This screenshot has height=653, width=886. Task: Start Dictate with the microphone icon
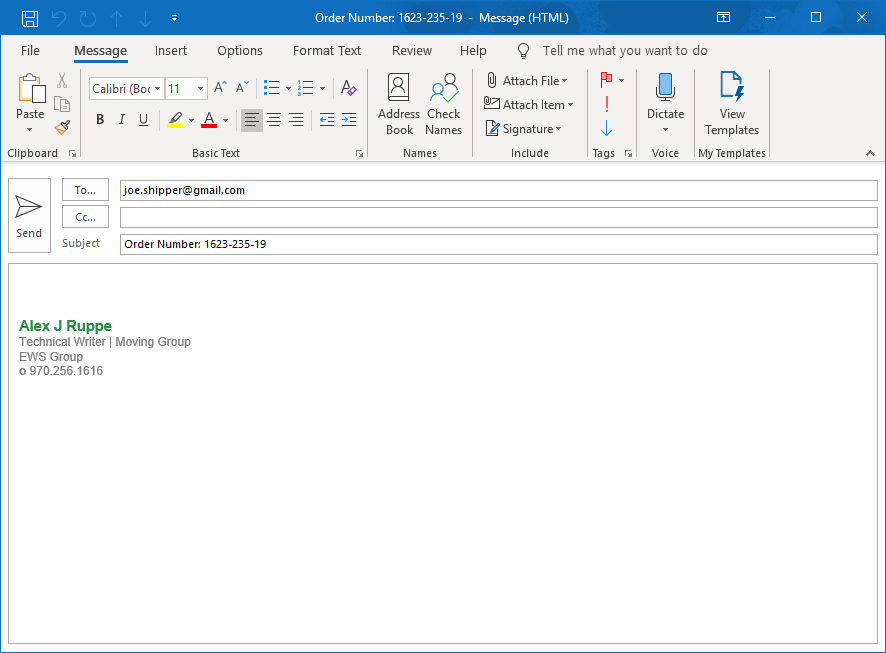[x=665, y=89]
